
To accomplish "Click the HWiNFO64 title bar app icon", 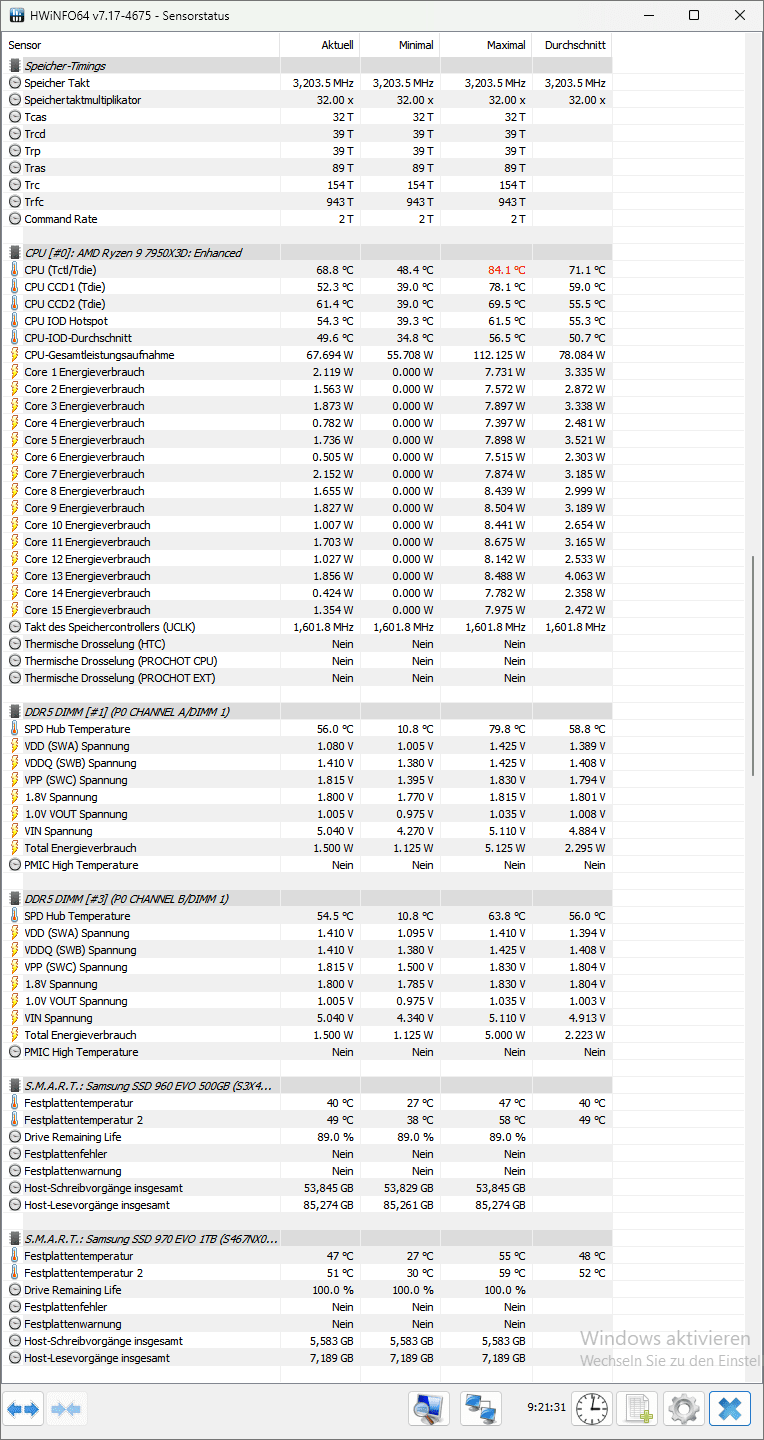I will point(17,15).
